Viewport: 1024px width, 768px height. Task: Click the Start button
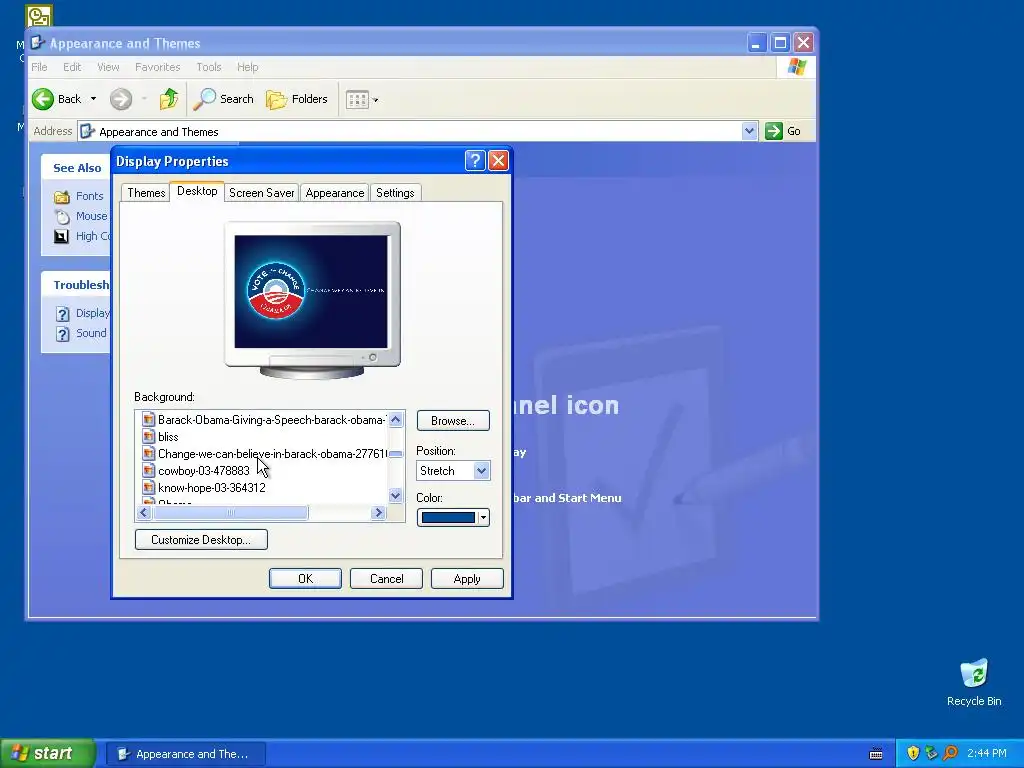coord(47,753)
